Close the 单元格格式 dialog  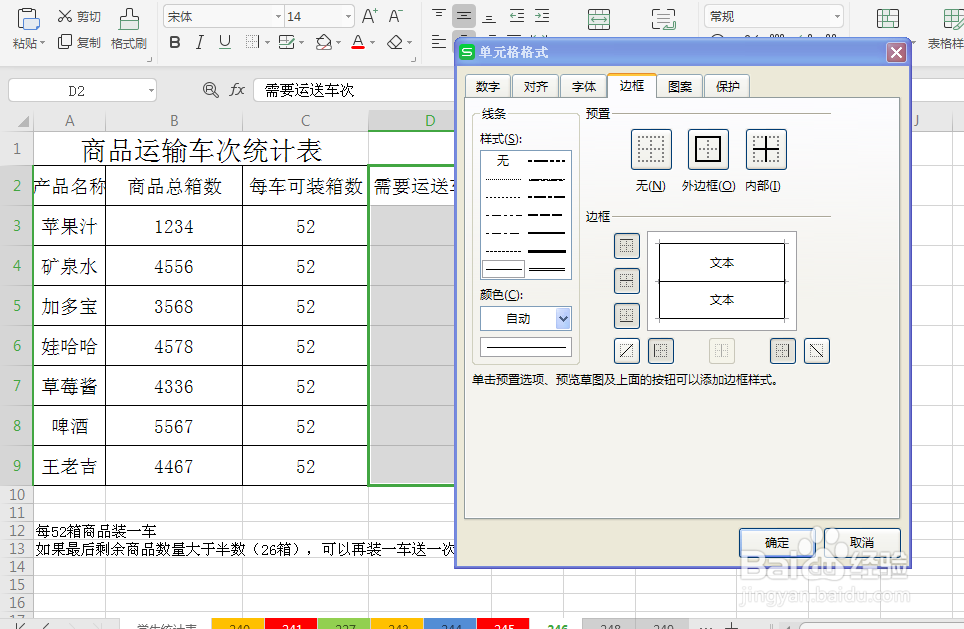coord(896,53)
